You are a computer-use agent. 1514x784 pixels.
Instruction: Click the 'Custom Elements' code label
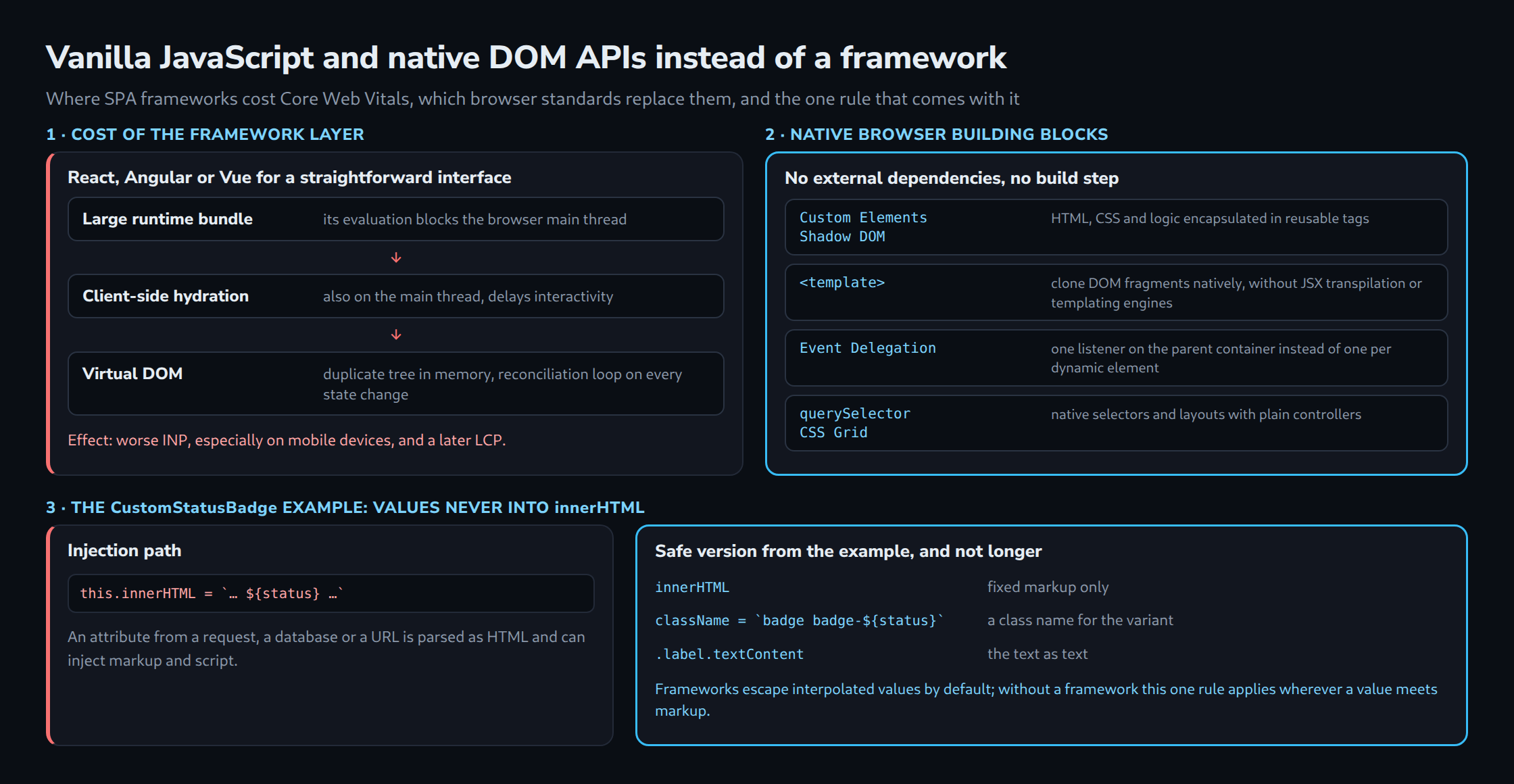(863, 218)
